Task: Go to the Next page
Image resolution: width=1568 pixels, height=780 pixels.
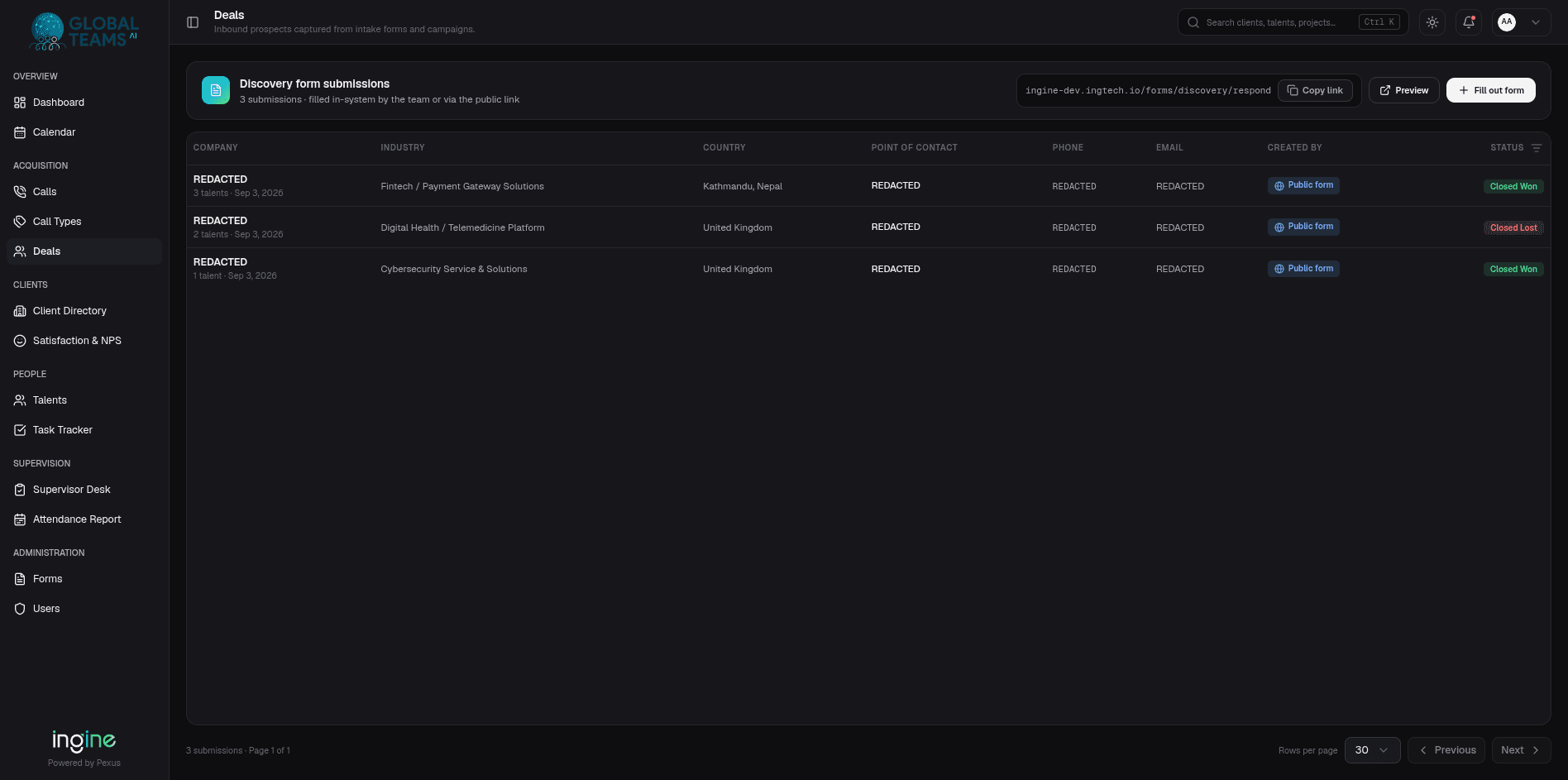Action: tap(1521, 750)
